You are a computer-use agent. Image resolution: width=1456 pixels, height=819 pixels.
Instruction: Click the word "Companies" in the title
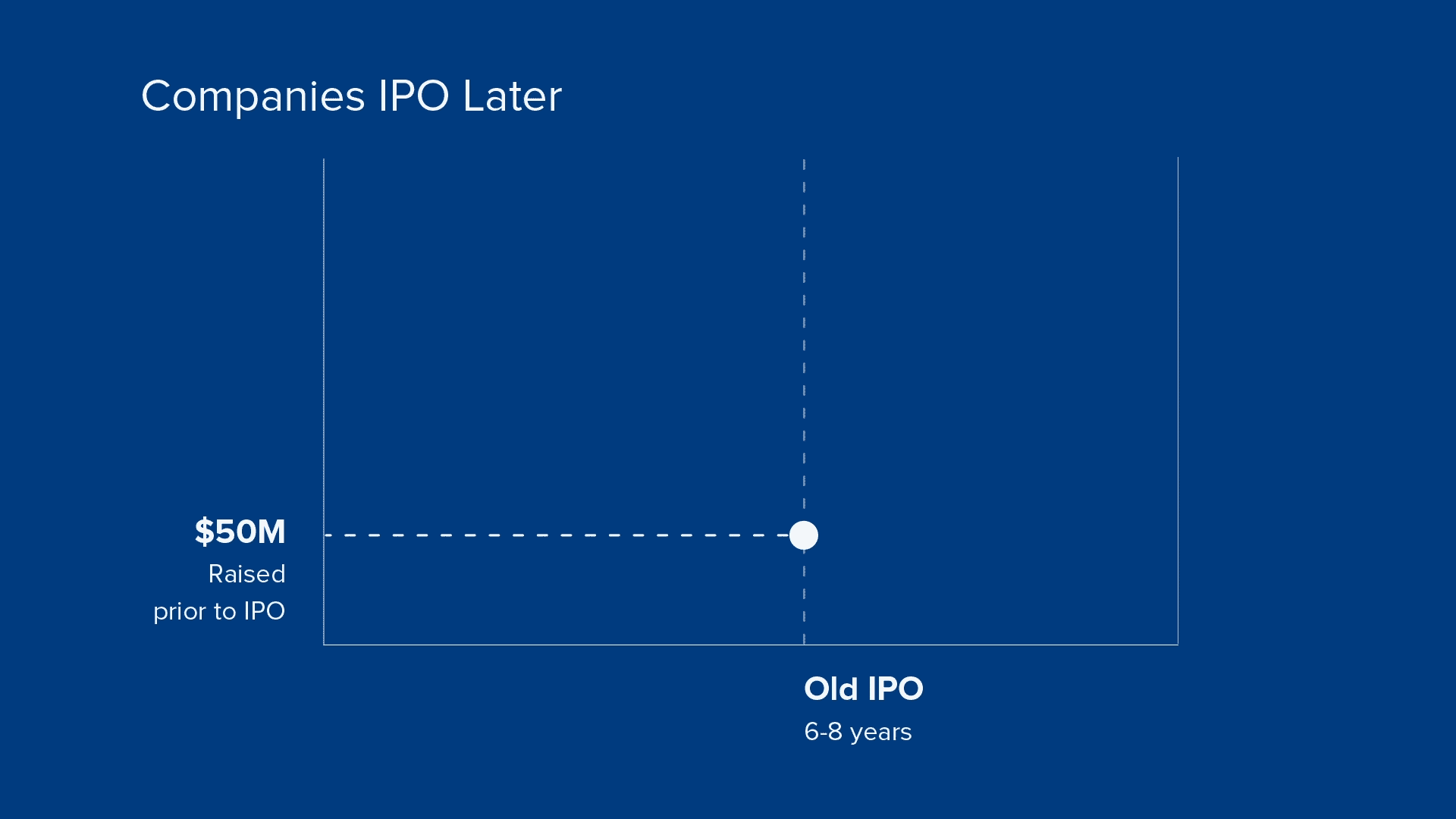click(x=253, y=96)
